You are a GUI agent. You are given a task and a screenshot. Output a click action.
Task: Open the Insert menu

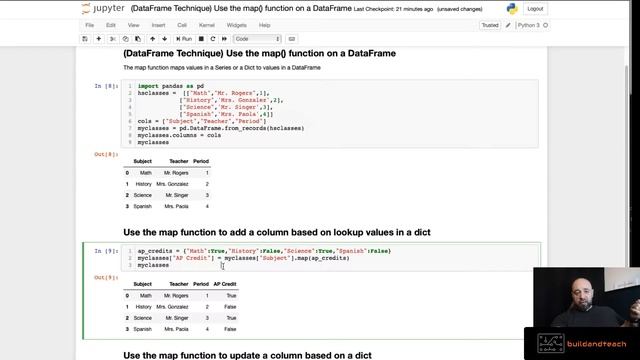pyautogui.click(x=158, y=25)
